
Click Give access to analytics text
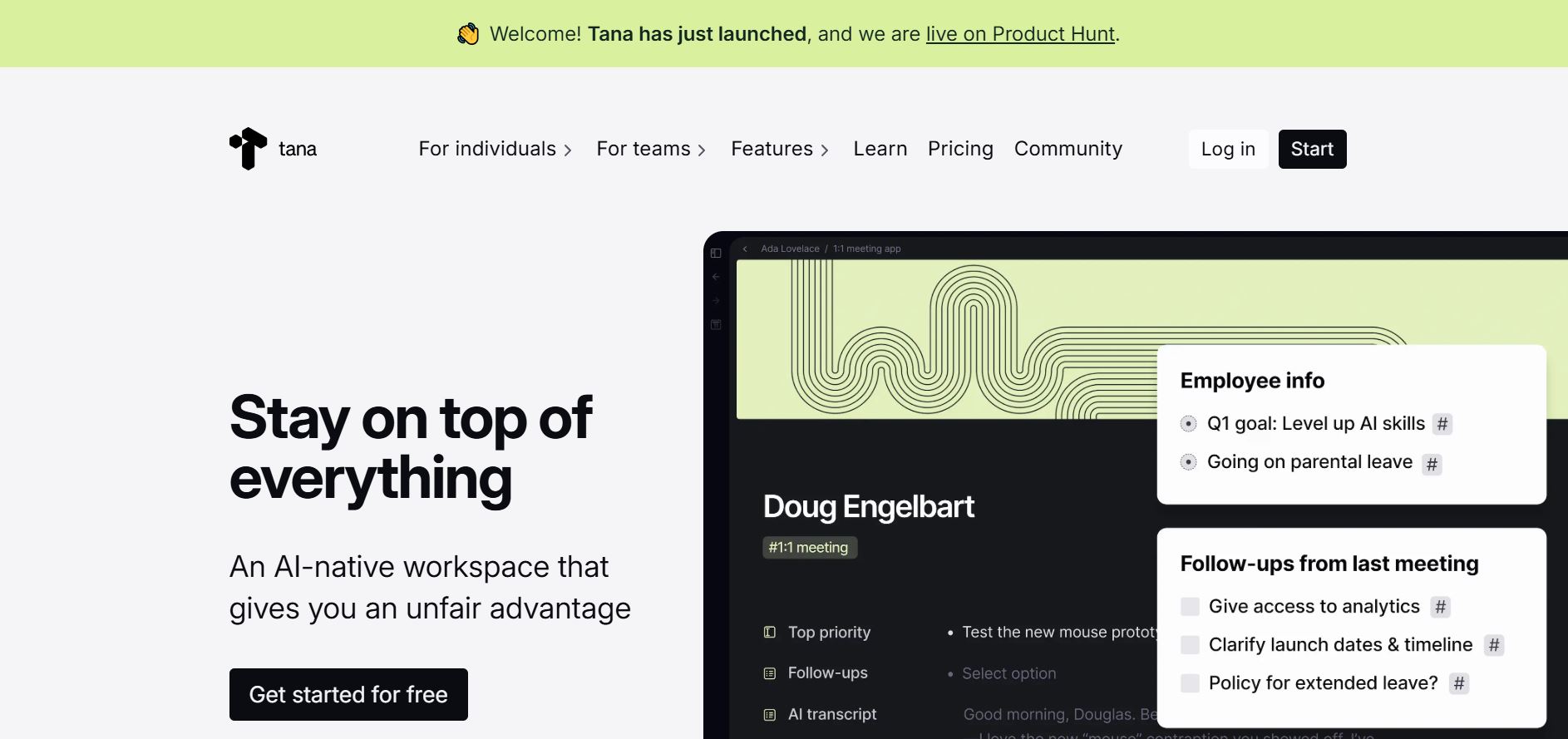tap(1314, 607)
